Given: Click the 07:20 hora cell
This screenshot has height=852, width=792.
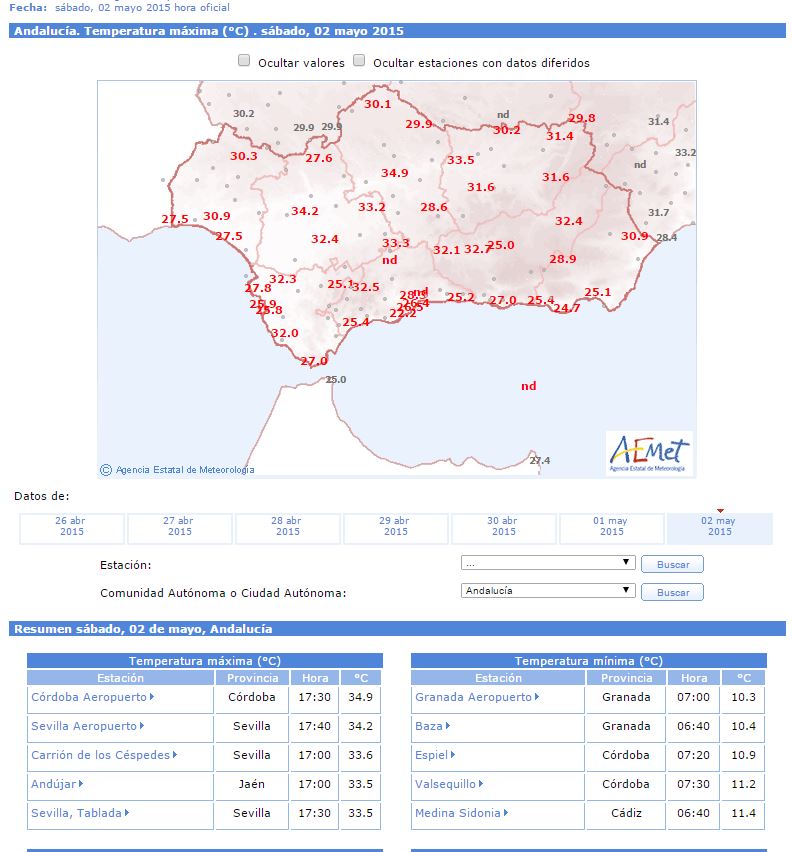Looking at the screenshot, I should point(693,755).
